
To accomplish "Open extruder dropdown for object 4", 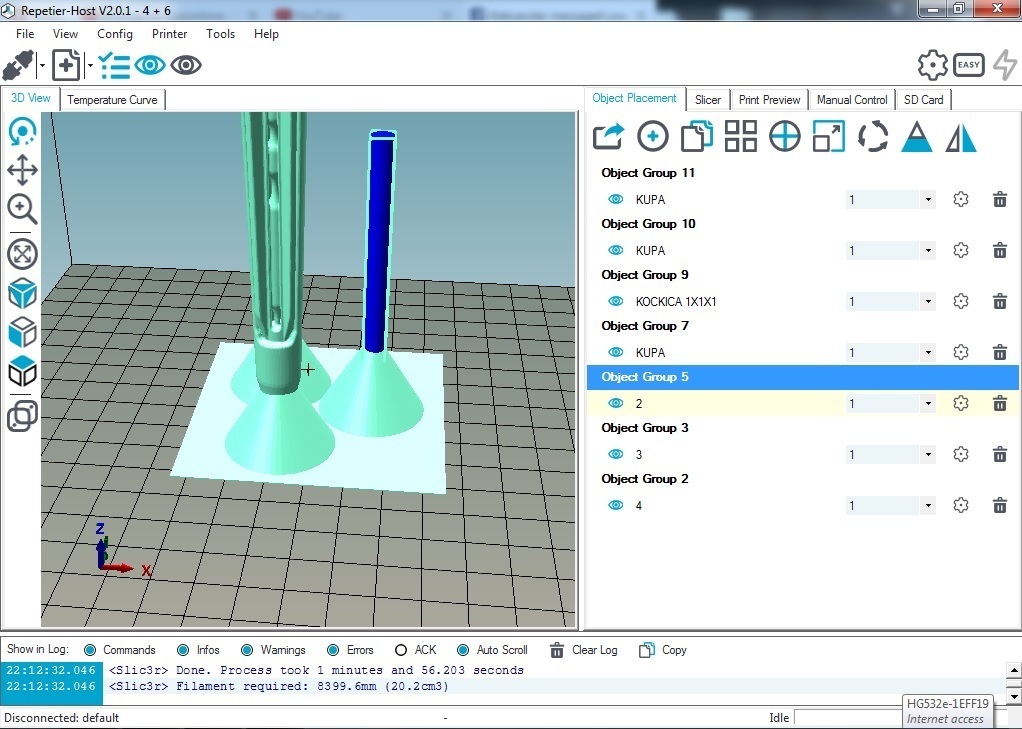I will 928,506.
